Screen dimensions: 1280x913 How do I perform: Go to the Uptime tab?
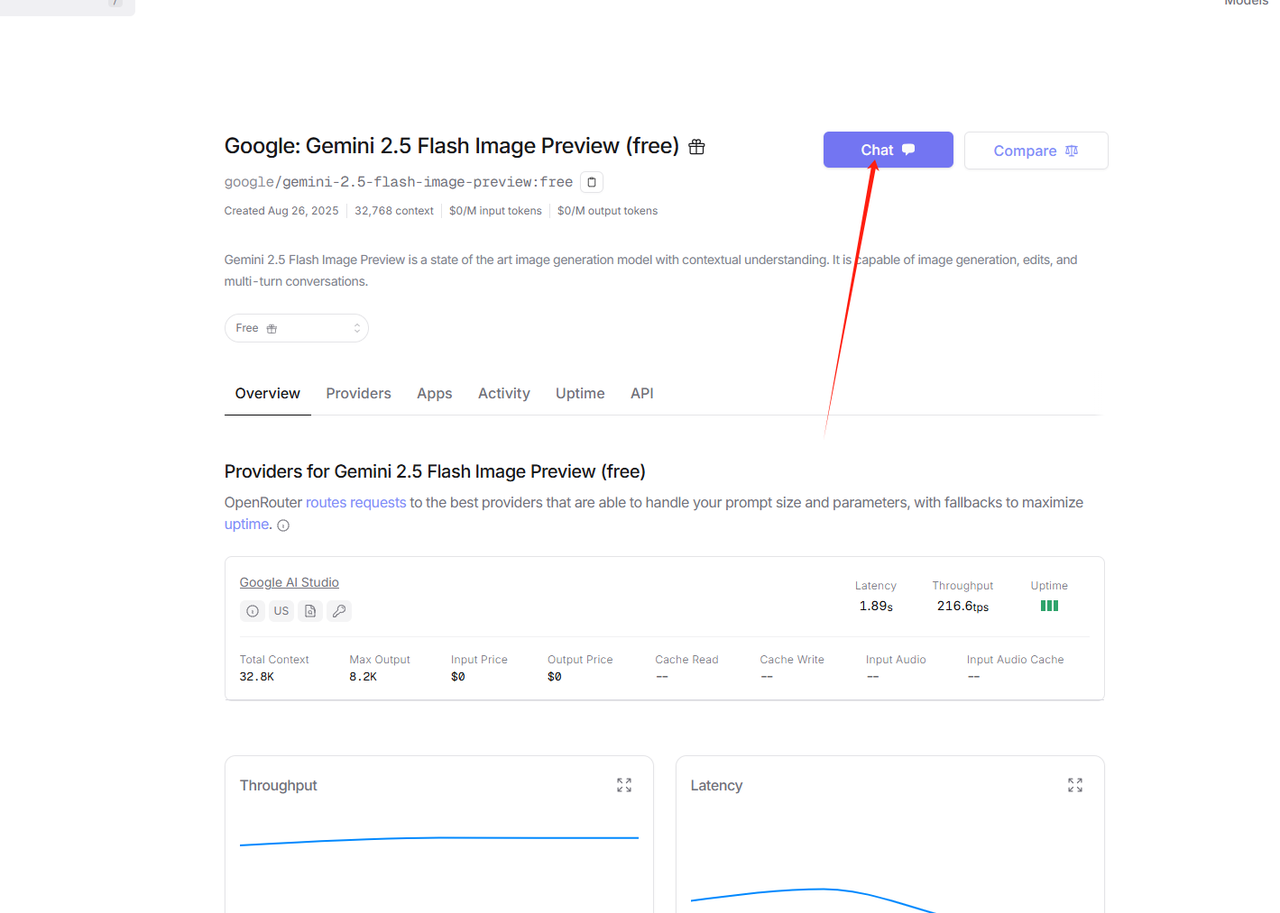point(580,393)
